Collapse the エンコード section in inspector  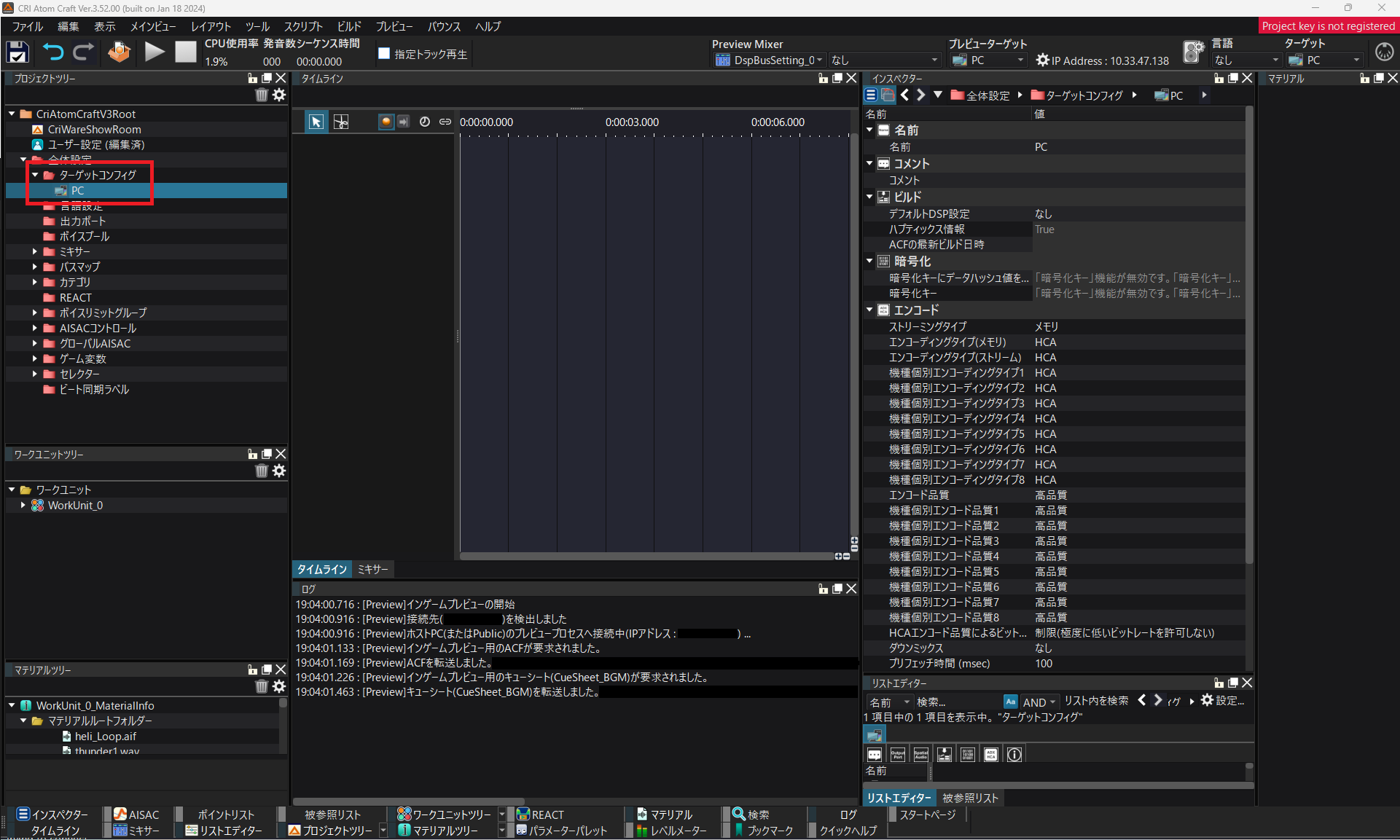pos(869,310)
